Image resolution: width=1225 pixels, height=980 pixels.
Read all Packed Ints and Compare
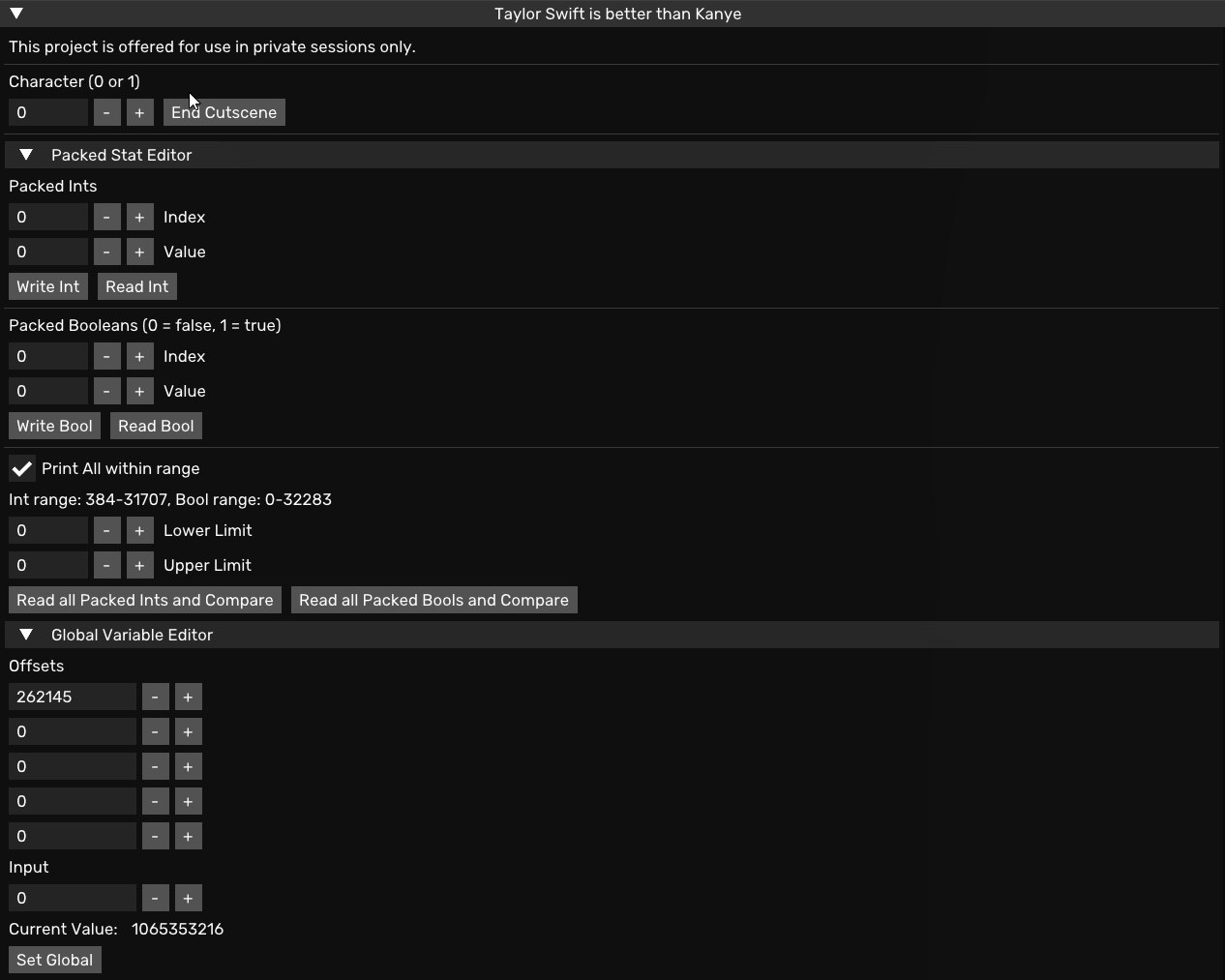[x=145, y=600]
